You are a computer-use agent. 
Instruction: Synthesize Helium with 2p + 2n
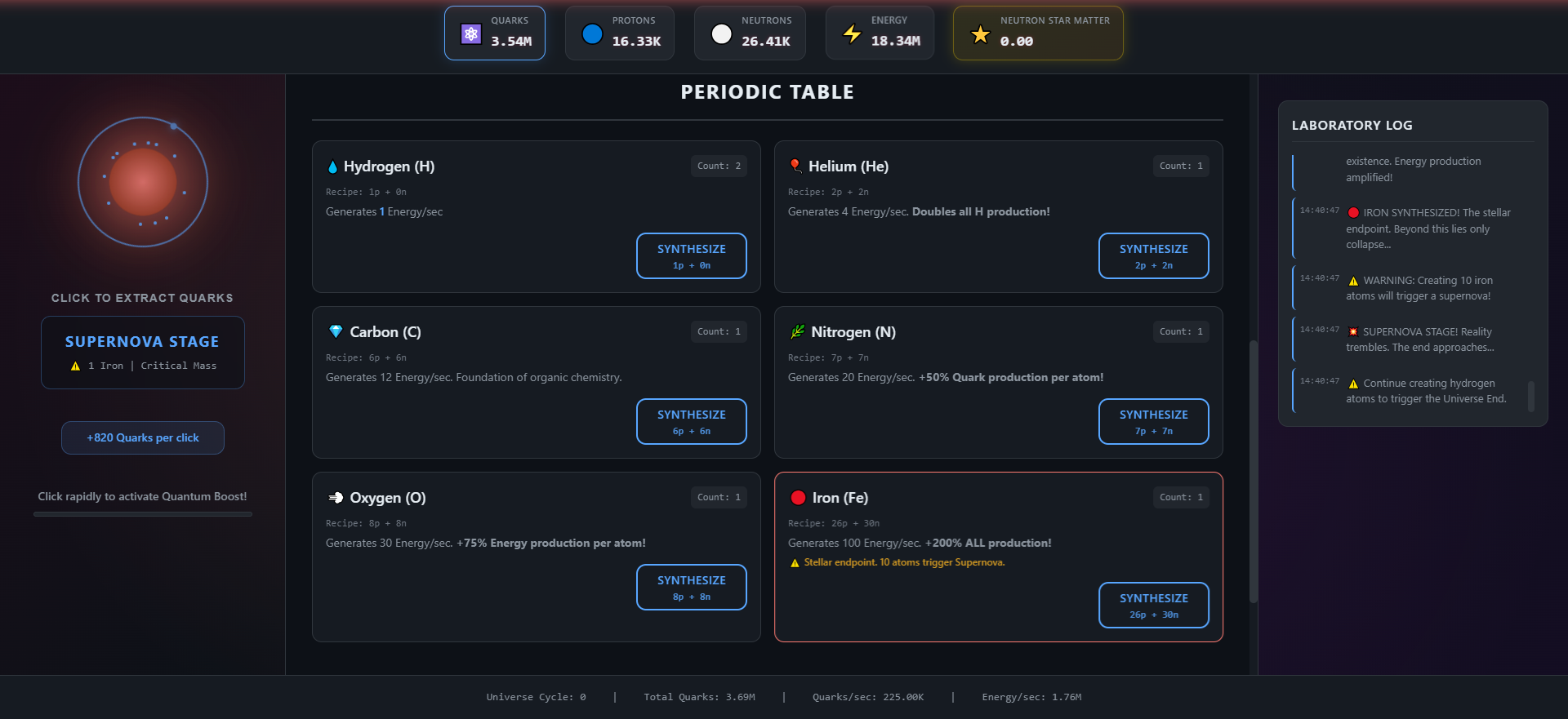pos(1153,255)
